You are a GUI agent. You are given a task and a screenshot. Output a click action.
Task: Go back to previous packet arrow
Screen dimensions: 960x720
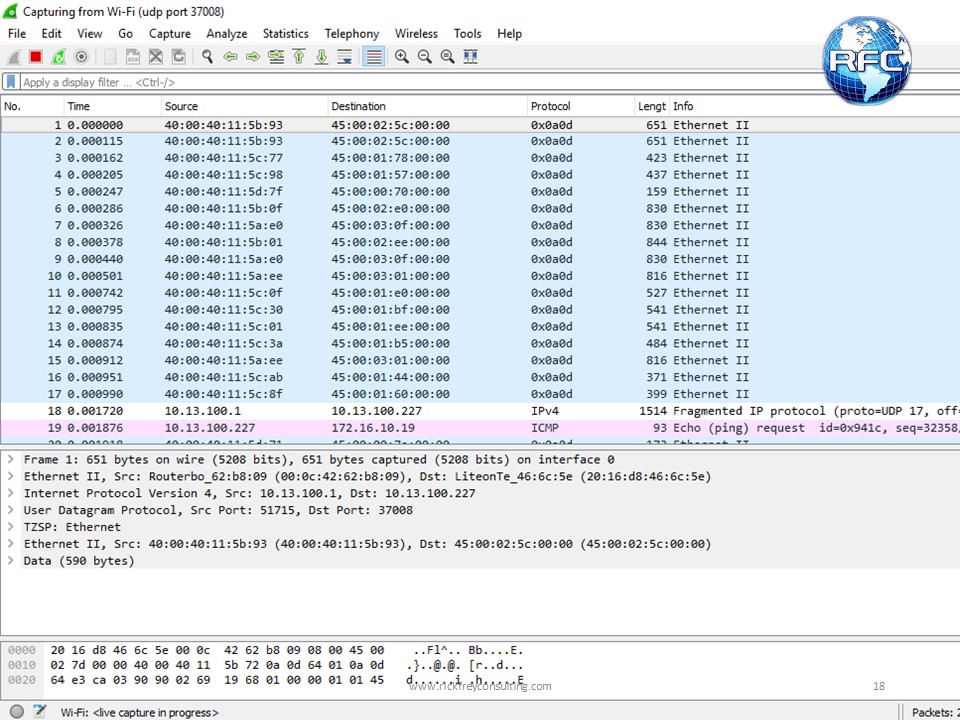click(x=230, y=57)
